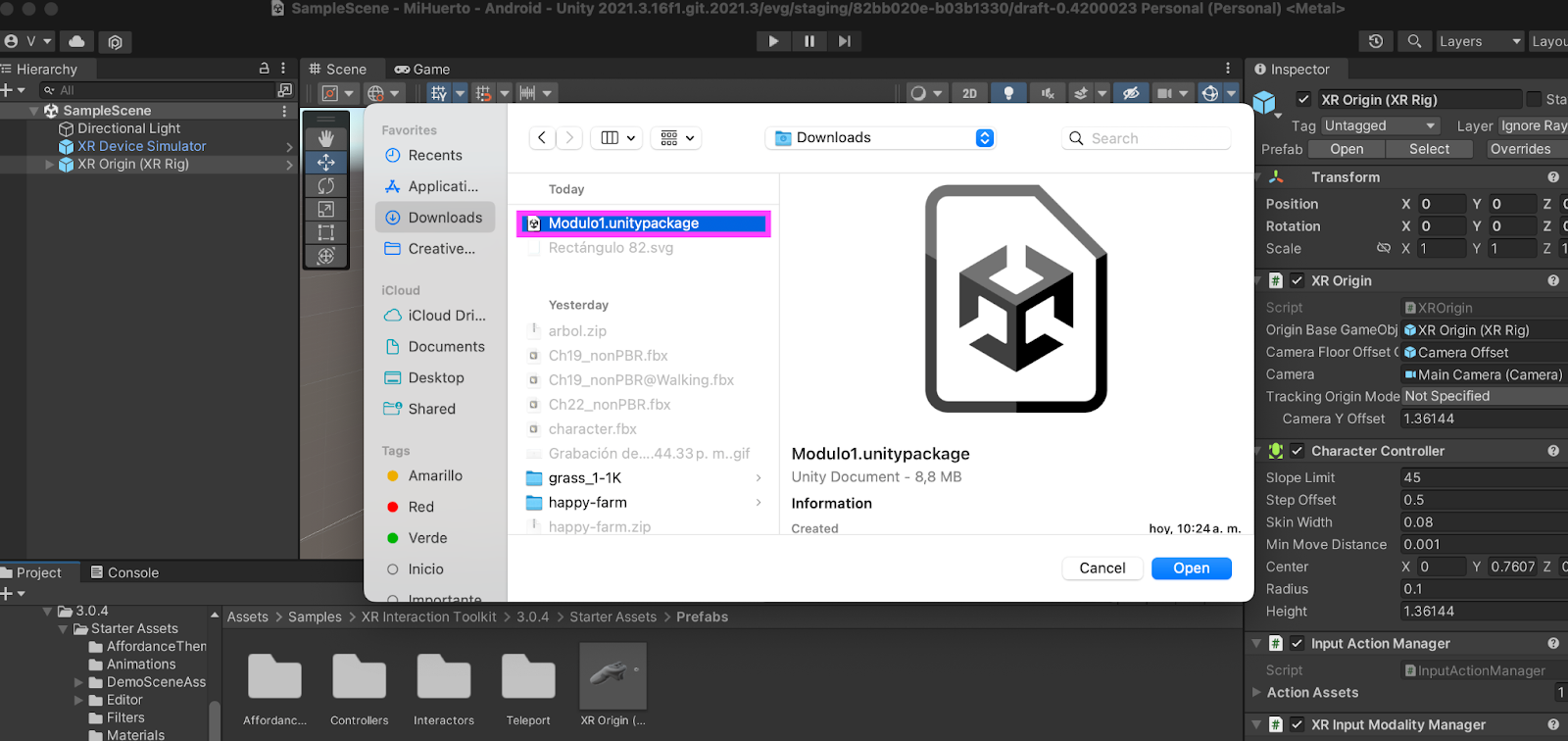The image size is (1568, 741).
Task: Select iCloud Drive in sidebar
Action: (x=435, y=316)
